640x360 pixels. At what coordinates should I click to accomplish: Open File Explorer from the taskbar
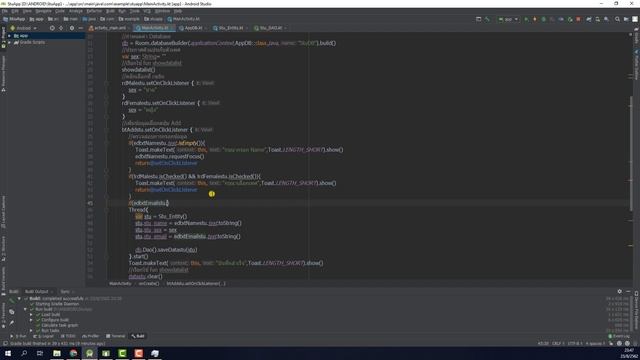(x=57, y=353)
